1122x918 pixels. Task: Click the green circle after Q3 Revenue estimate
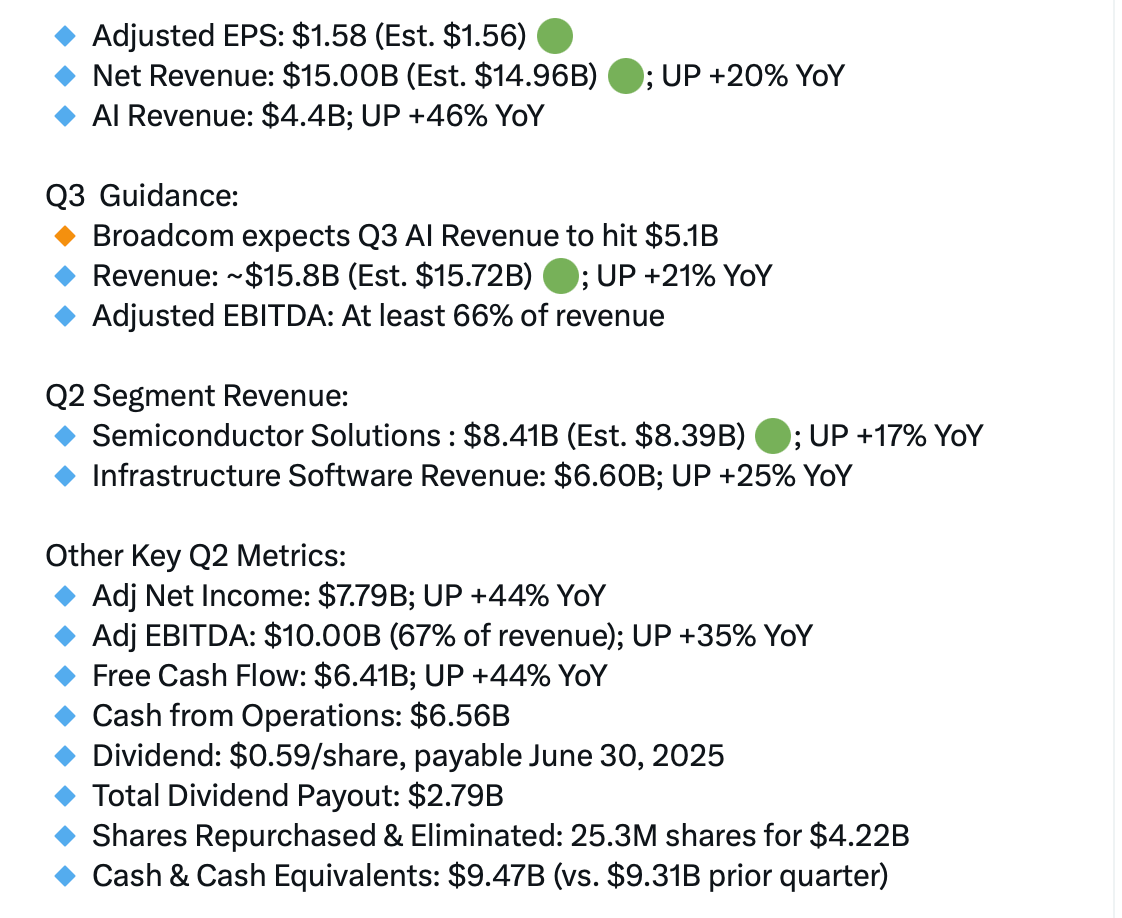coord(561,276)
